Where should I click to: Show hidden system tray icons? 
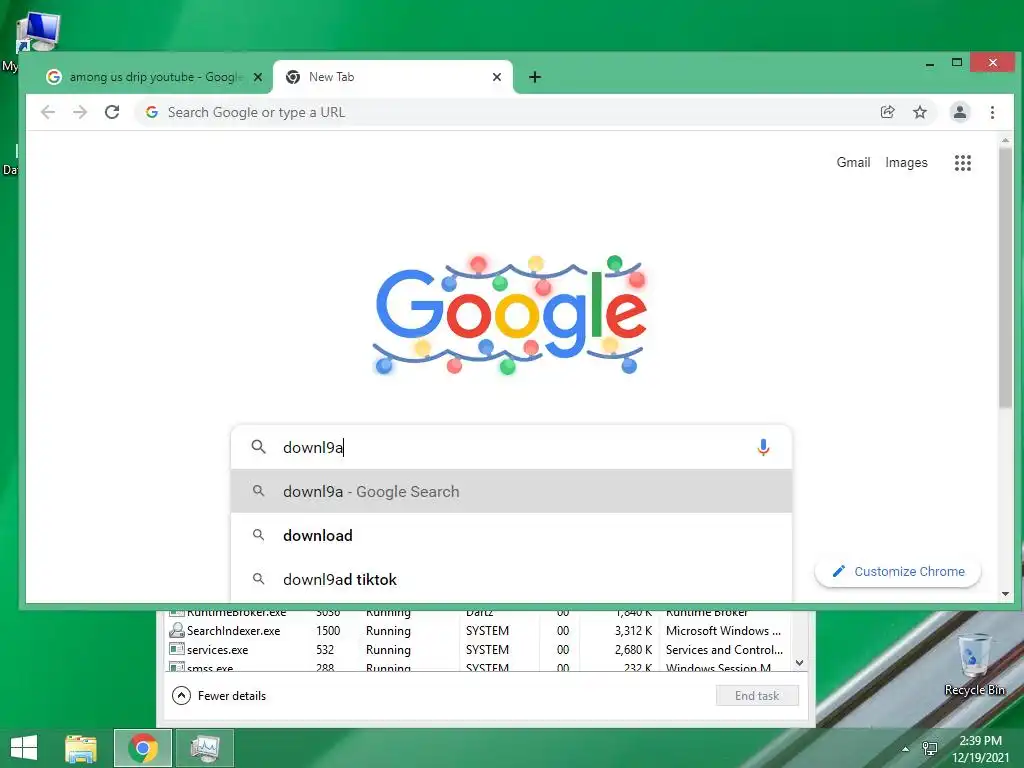pos(905,749)
